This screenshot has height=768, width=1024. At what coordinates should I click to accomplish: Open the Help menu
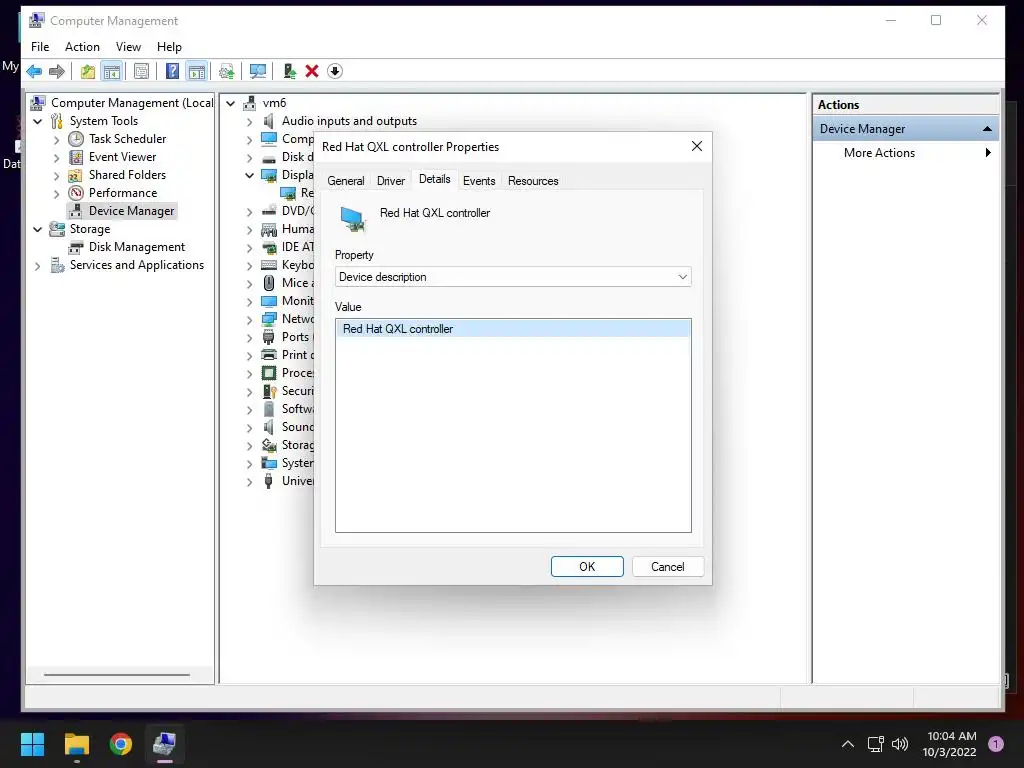[x=169, y=47]
